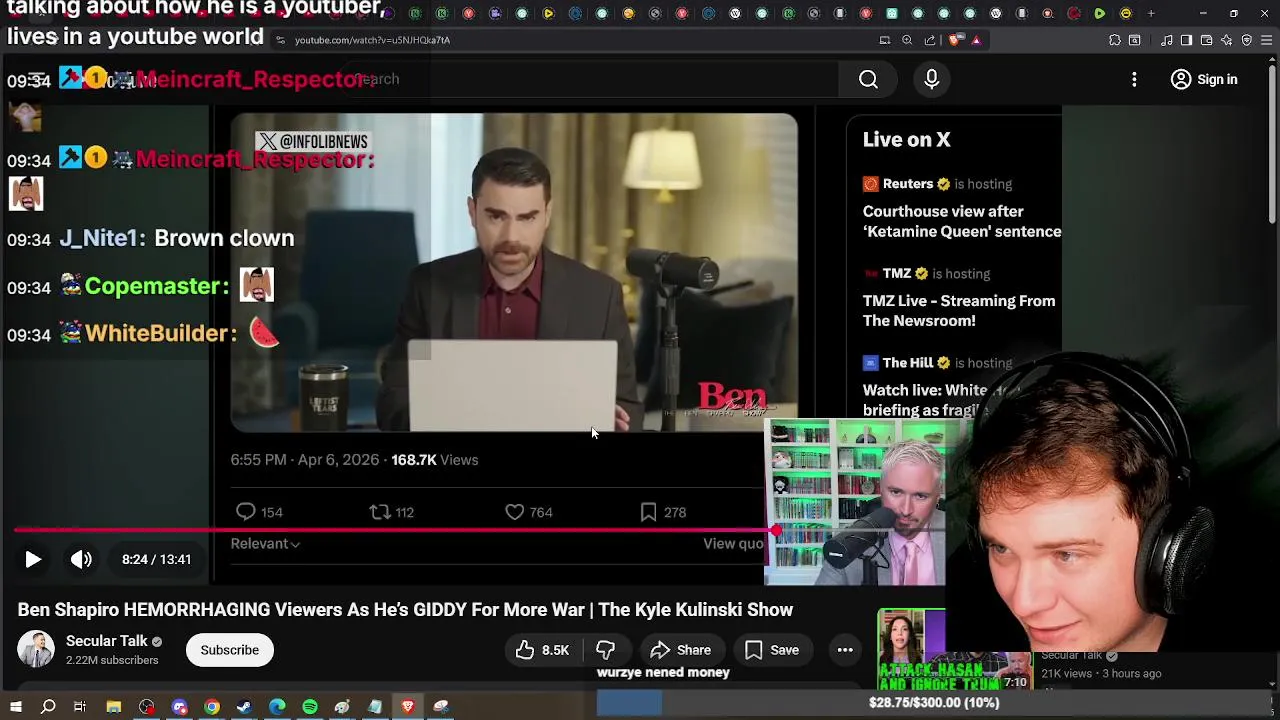Click the share page icon in address bar
This screenshot has width=1280, height=720.
(x=930, y=40)
